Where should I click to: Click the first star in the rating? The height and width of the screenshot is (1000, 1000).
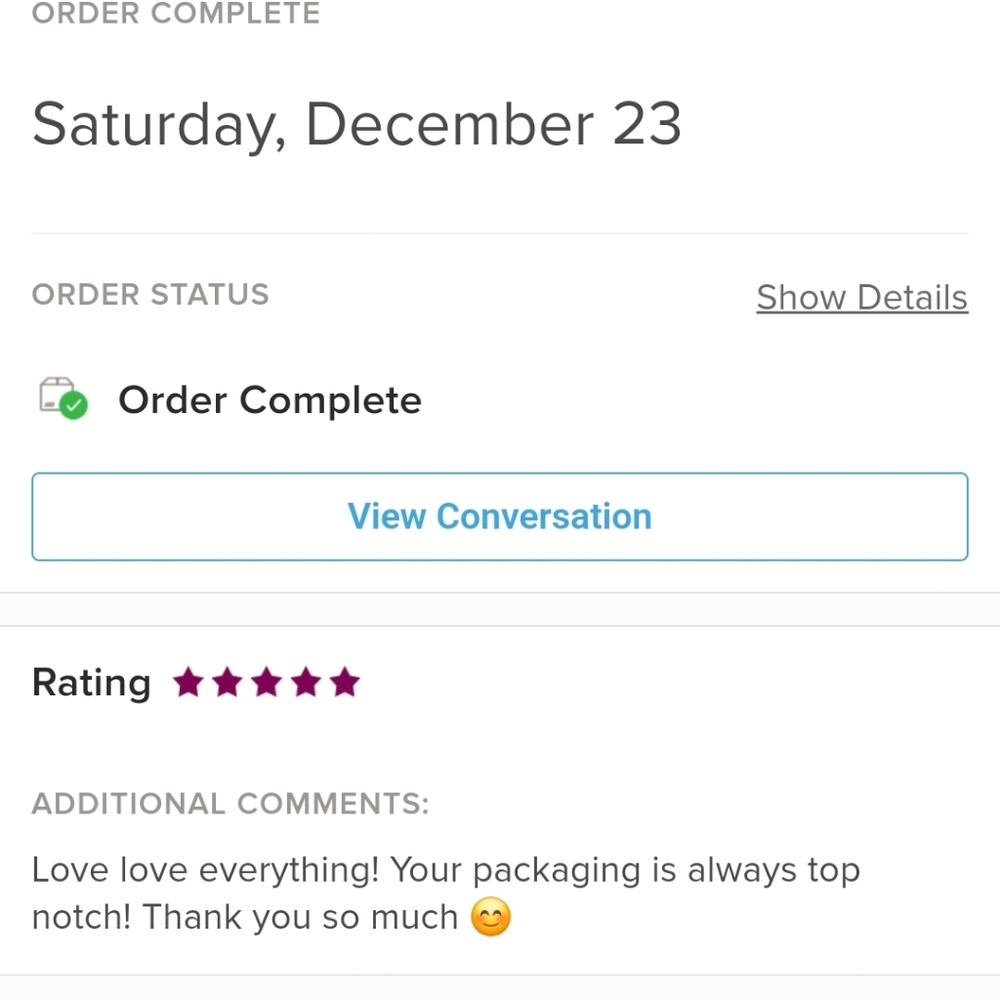click(x=188, y=682)
